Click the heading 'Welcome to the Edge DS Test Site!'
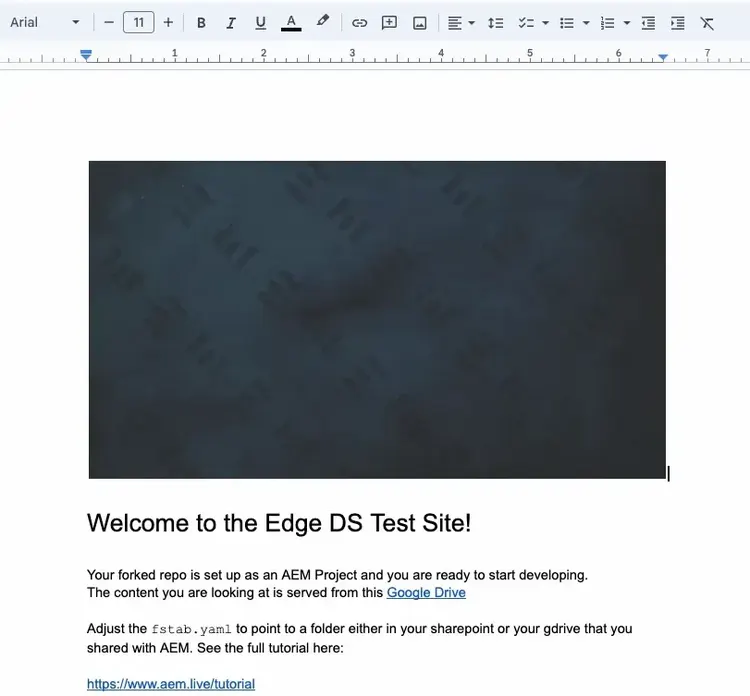 (x=279, y=522)
